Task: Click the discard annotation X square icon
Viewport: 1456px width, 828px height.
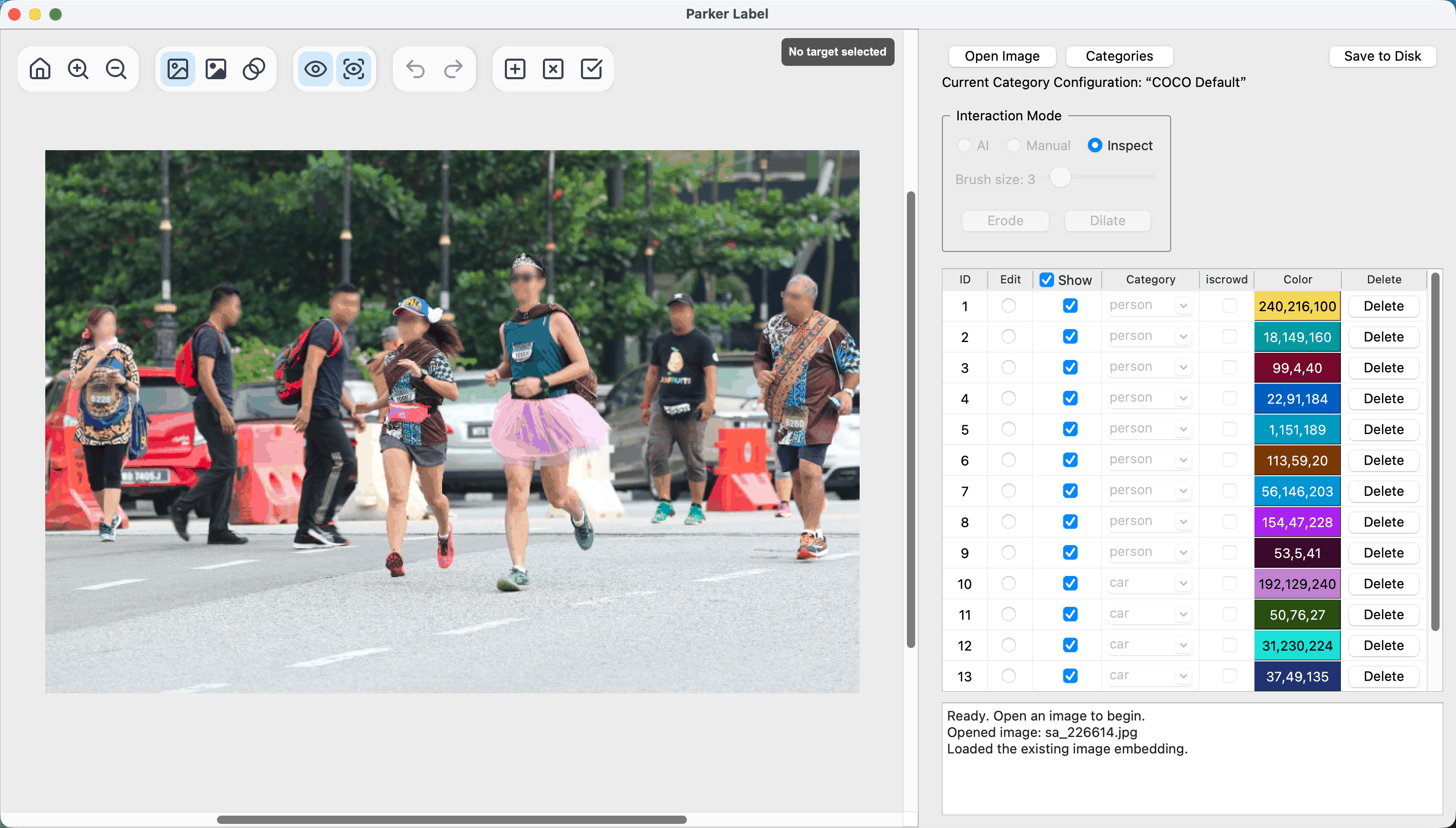Action: (x=553, y=69)
